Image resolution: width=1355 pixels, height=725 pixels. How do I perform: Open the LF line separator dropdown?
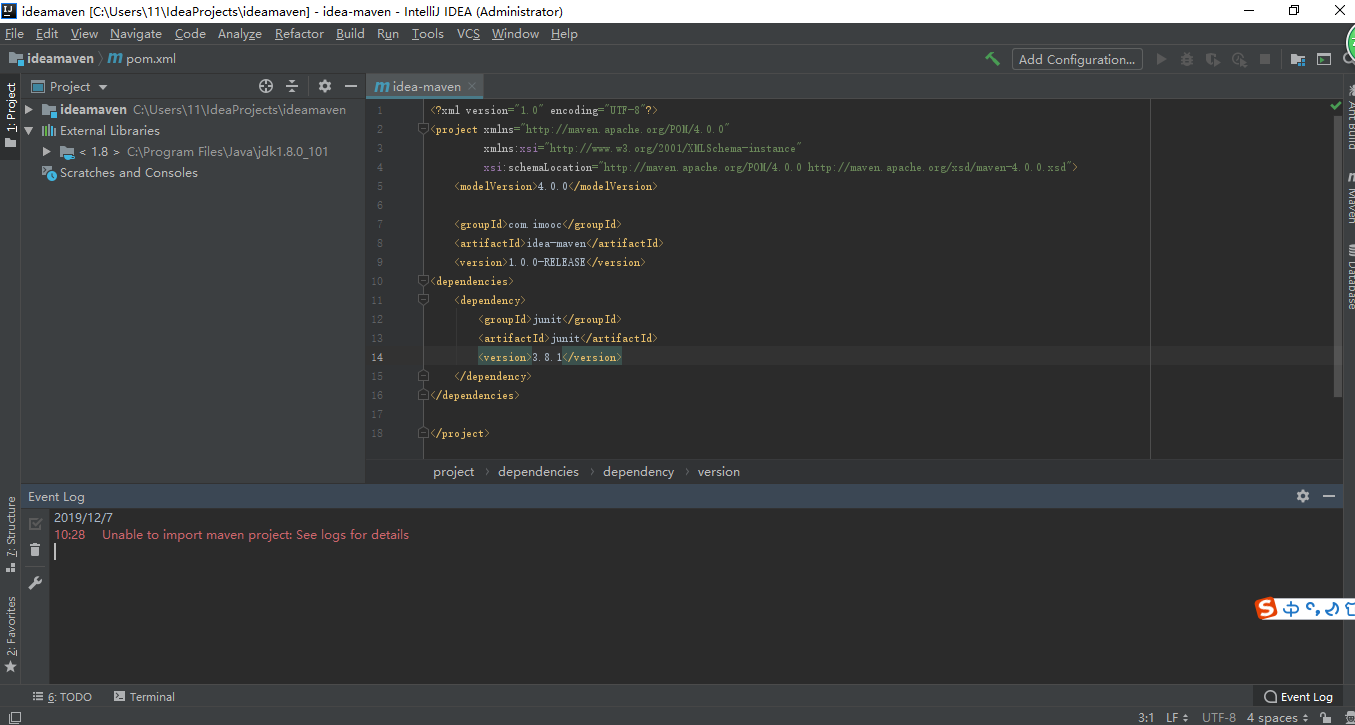click(x=1178, y=717)
